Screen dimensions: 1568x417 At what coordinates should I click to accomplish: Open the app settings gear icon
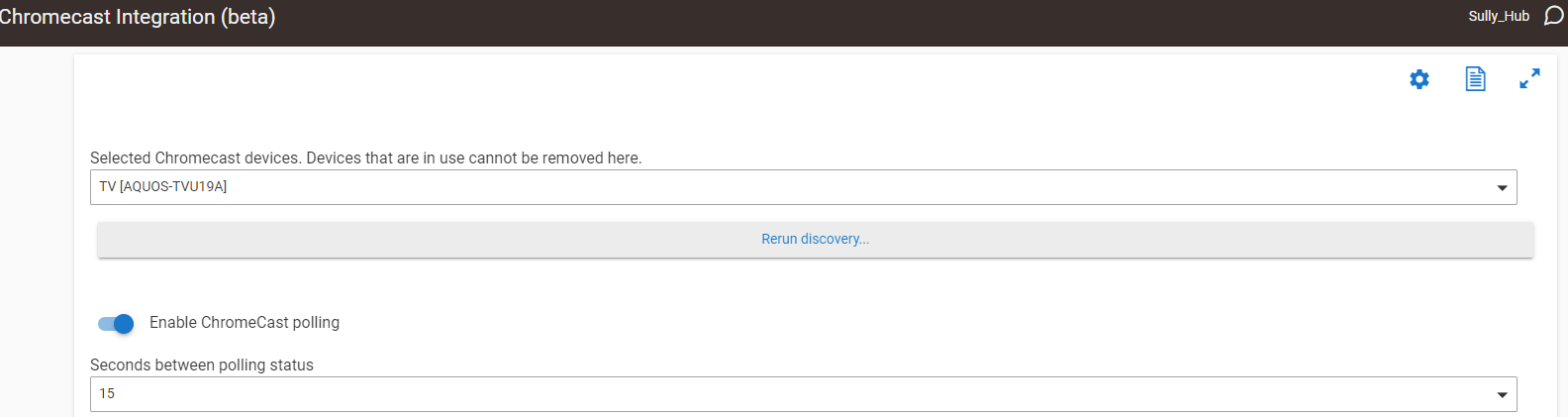pos(1420,79)
